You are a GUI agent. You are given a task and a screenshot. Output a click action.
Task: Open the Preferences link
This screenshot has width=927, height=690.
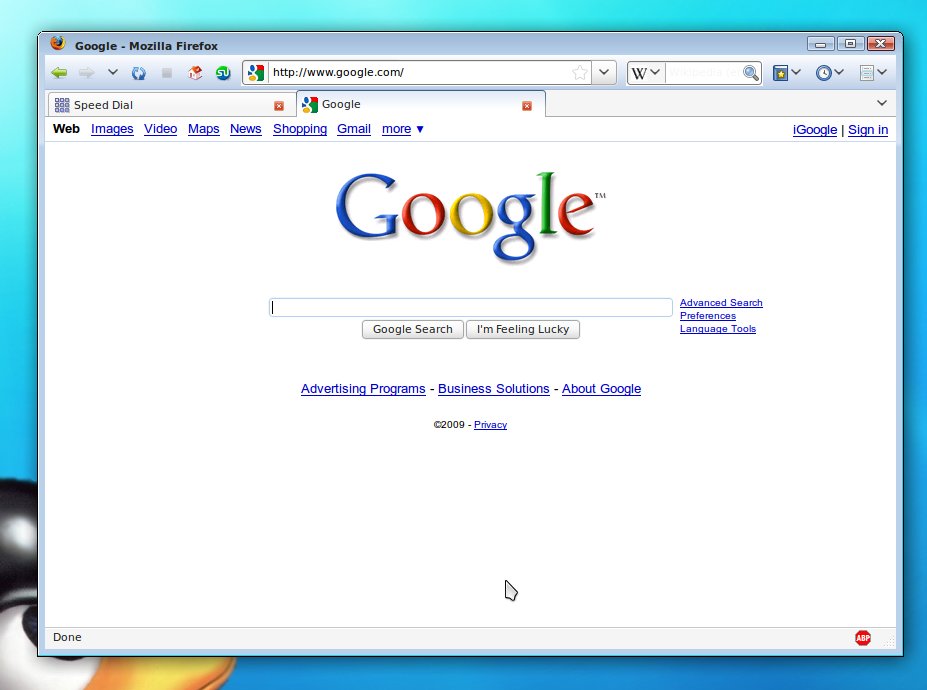point(708,316)
